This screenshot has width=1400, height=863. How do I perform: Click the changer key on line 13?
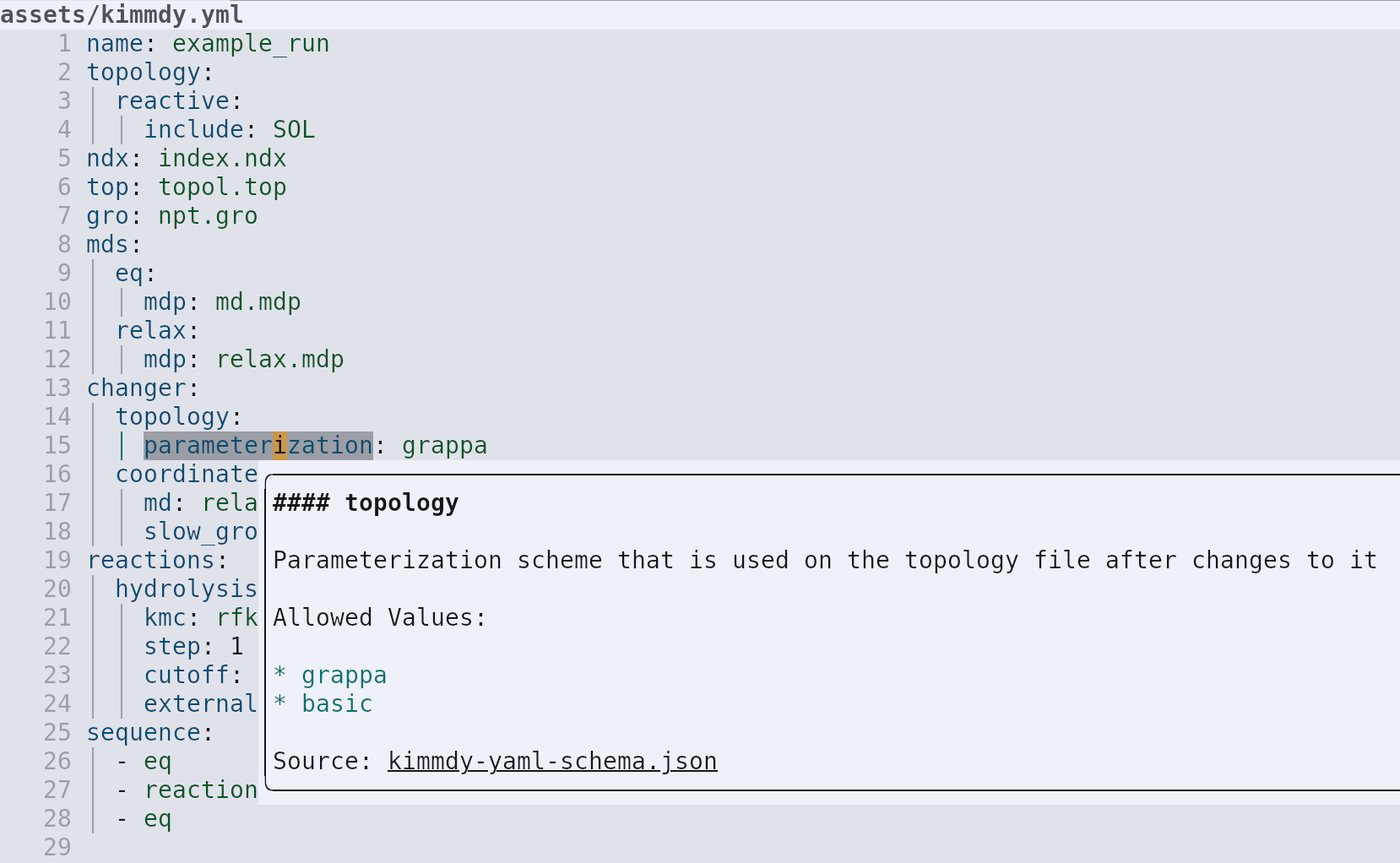point(136,388)
